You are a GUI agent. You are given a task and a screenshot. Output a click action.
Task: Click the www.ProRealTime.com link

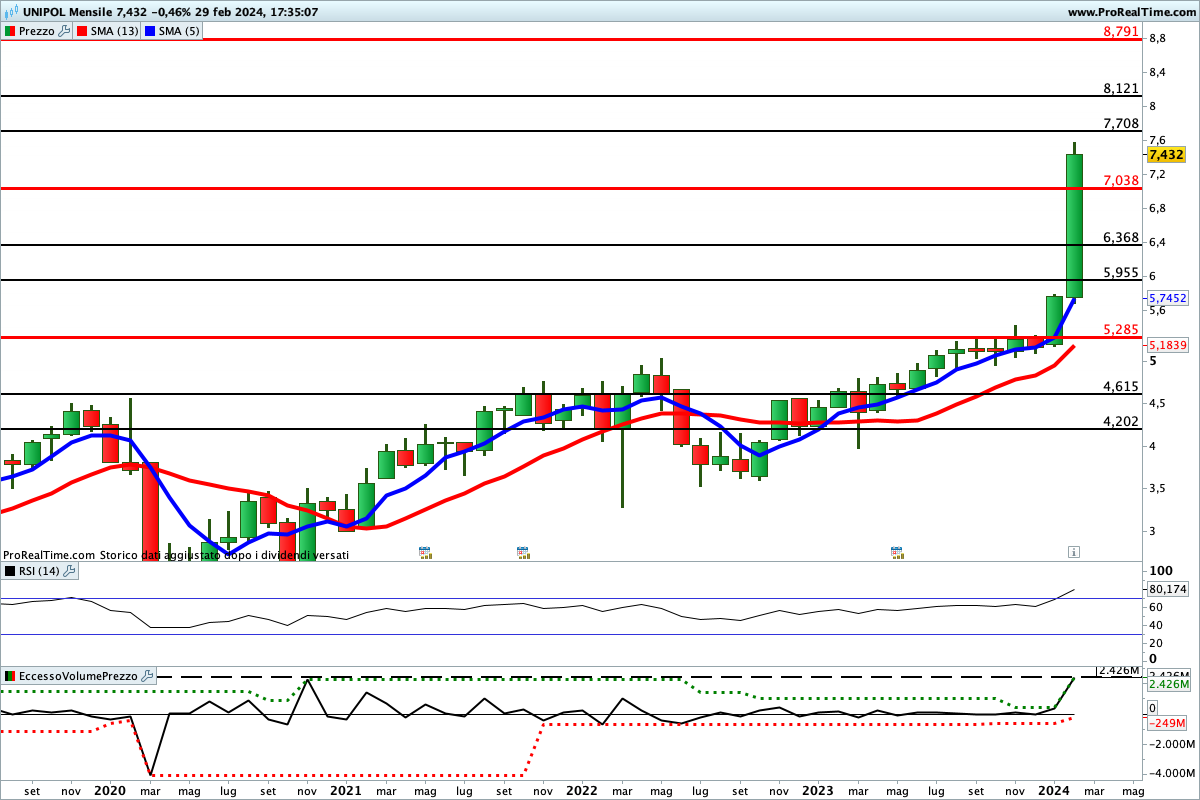point(1132,12)
